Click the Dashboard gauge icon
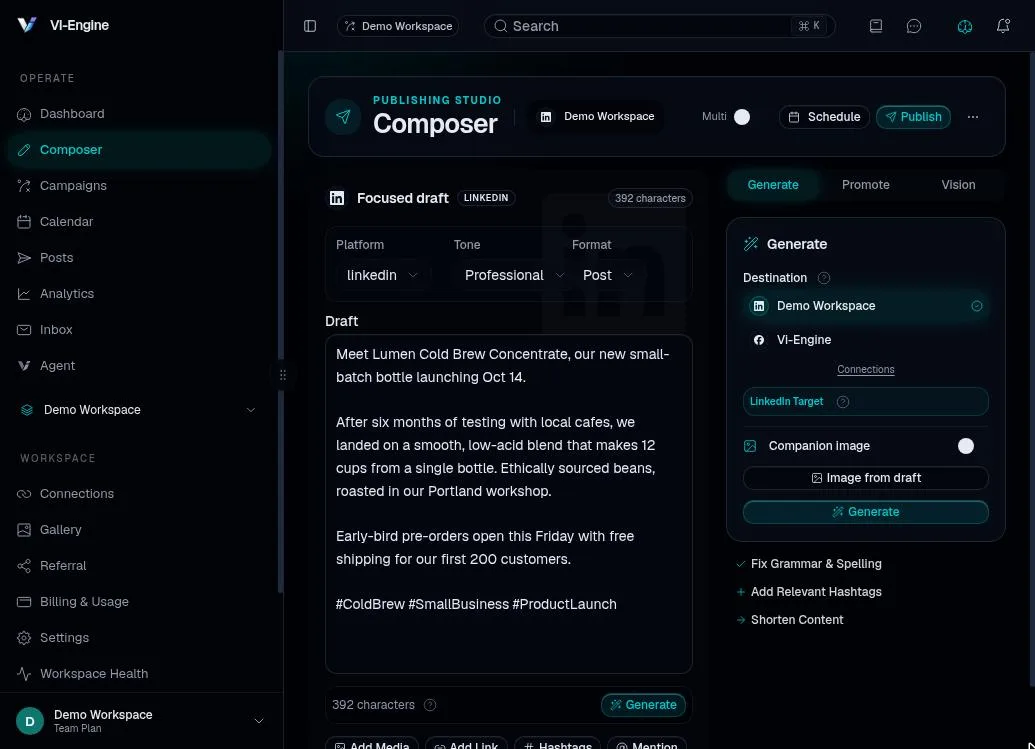The height and width of the screenshot is (749, 1035). (x=24, y=114)
